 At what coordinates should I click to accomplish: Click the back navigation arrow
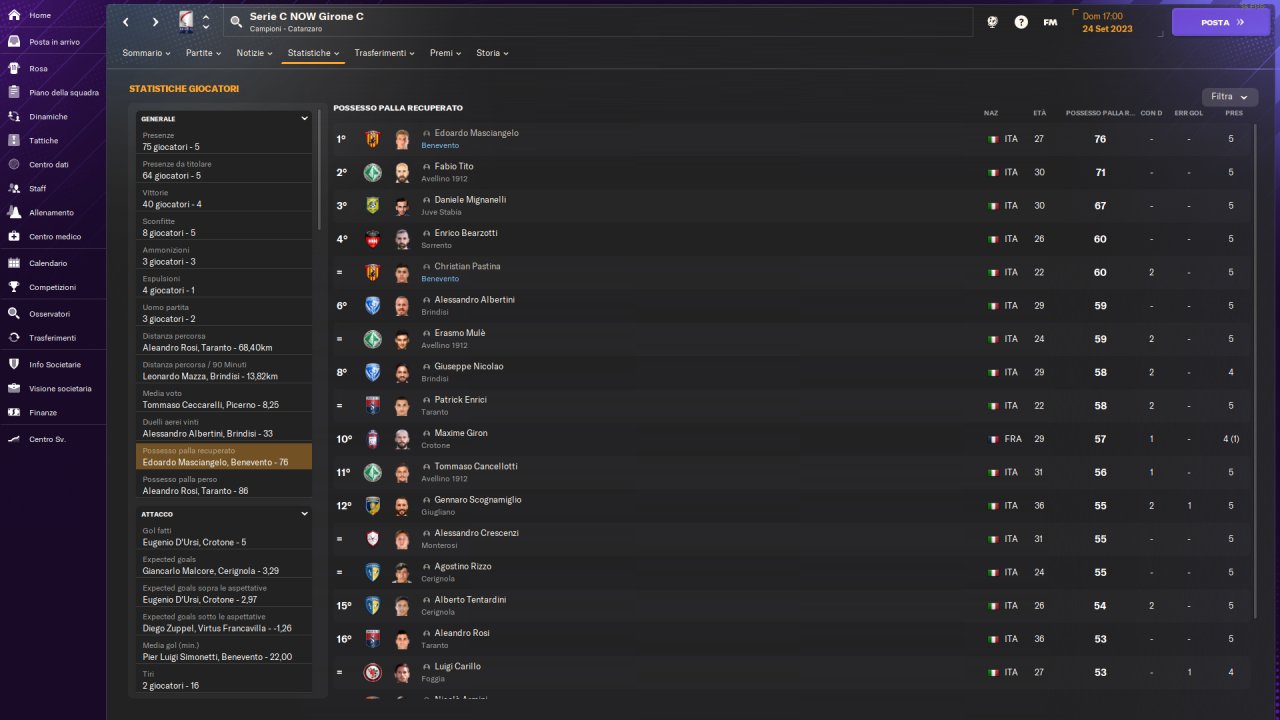126,22
